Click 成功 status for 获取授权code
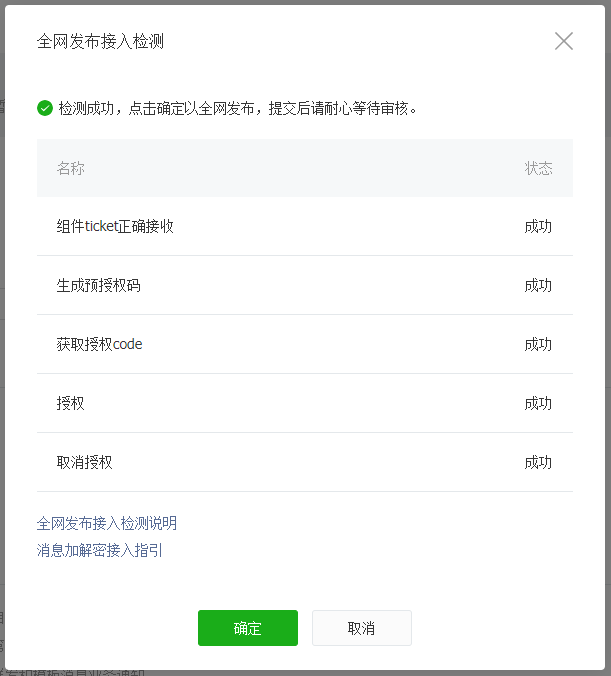Image resolution: width=611 pixels, height=676 pixels. coord(538,344)
